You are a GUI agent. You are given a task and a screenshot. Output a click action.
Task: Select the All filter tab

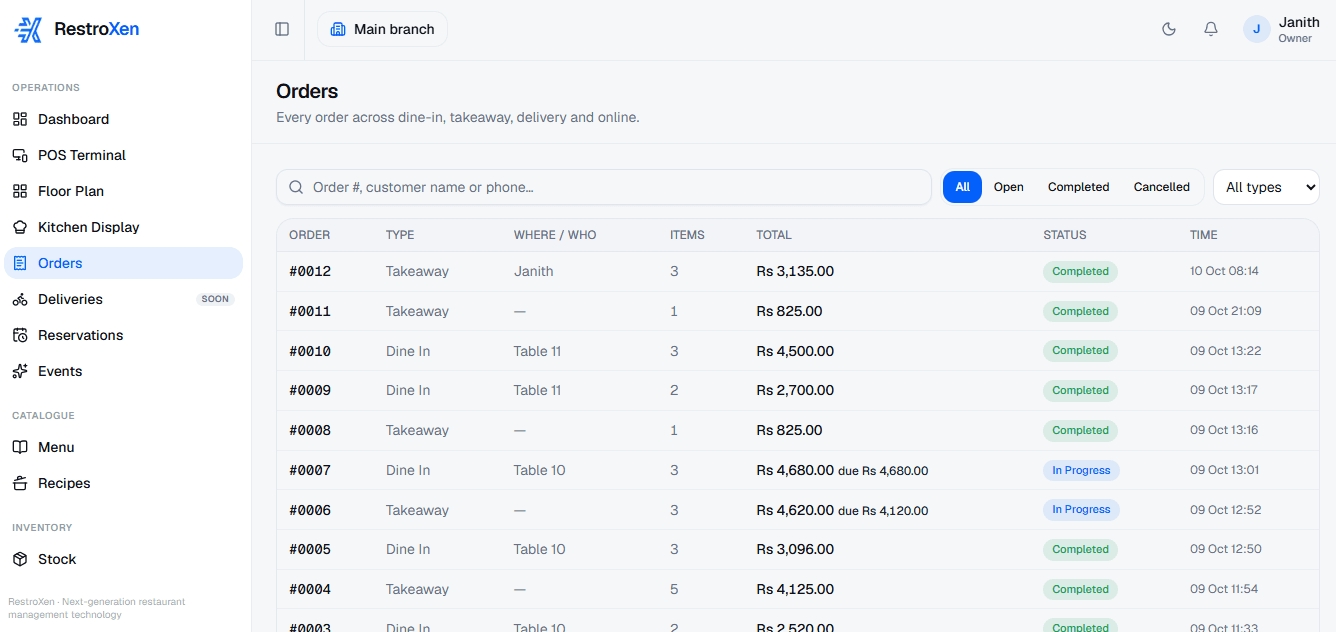coord(962,187)
